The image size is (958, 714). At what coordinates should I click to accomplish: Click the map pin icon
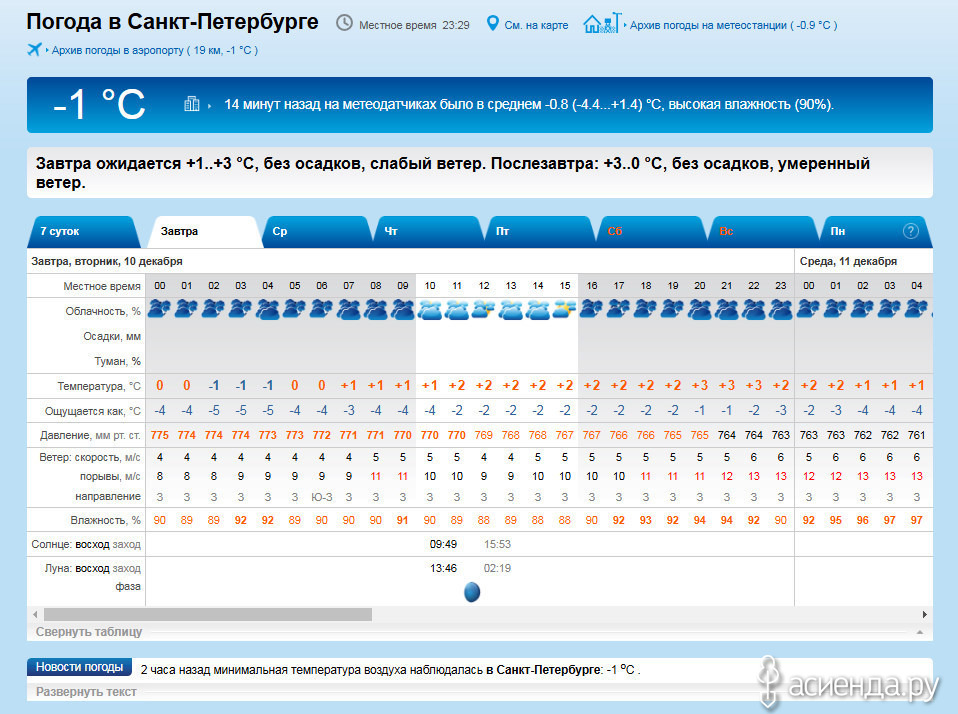coord(492,24)
